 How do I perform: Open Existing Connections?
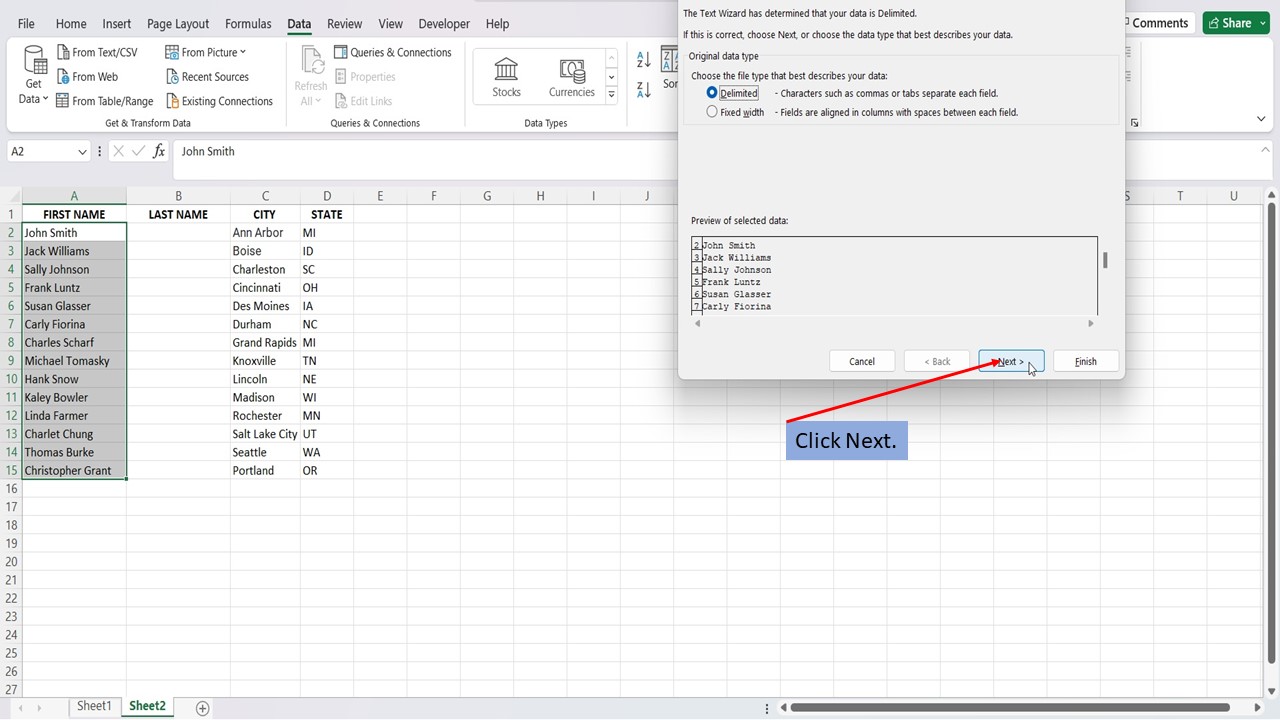coord(219,101)
